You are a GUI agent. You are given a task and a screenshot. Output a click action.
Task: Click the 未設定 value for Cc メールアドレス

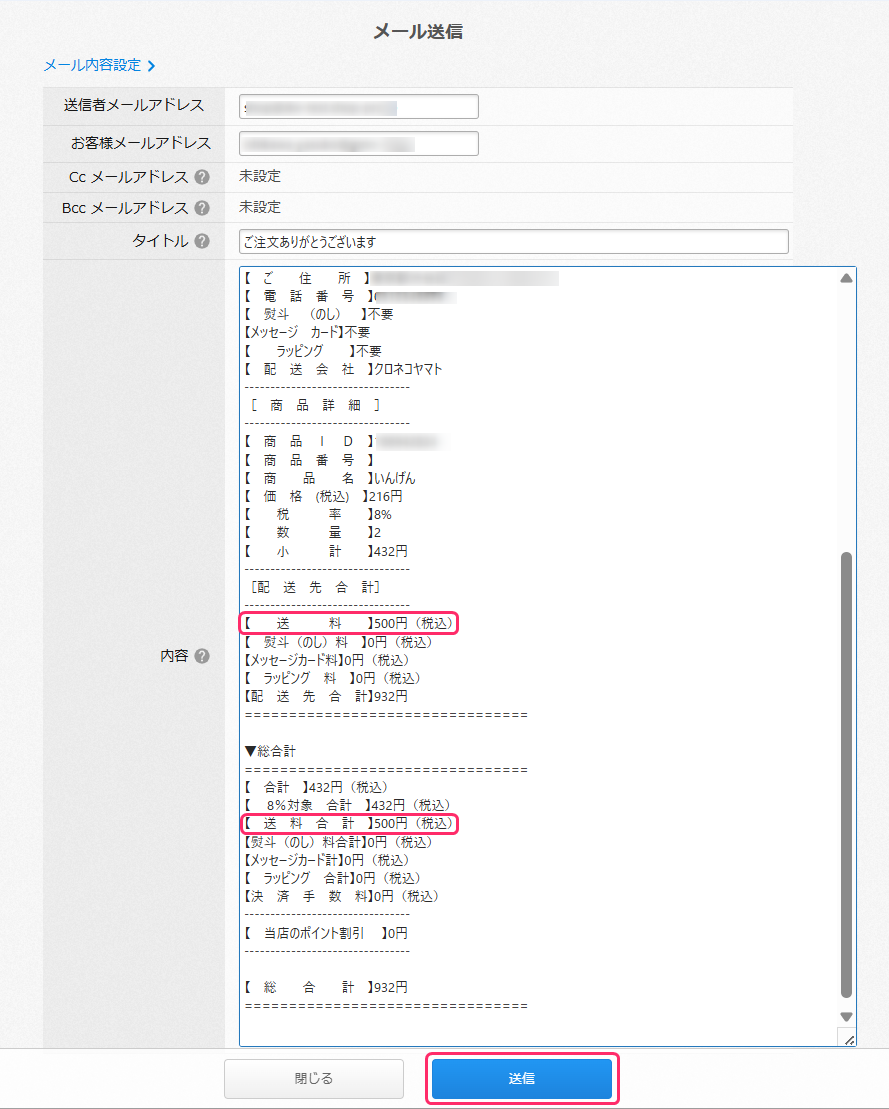point(260,177)
